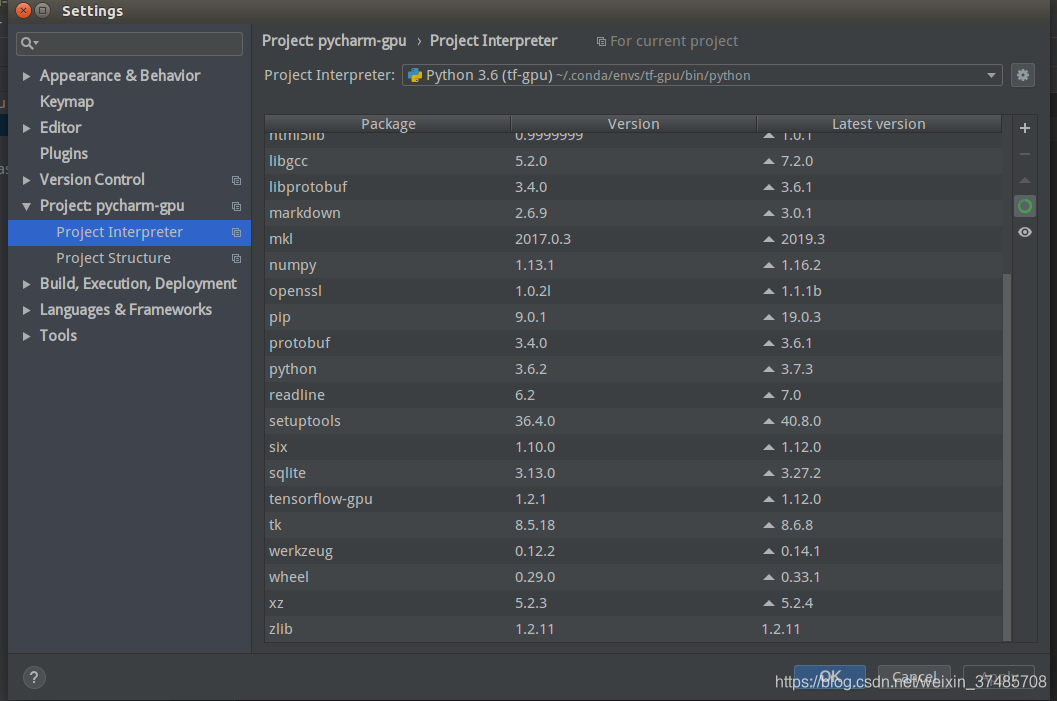The height and width of the screenshot is (701, 1057).
Task: Select the sqlite package row
Action: point(634,473)
